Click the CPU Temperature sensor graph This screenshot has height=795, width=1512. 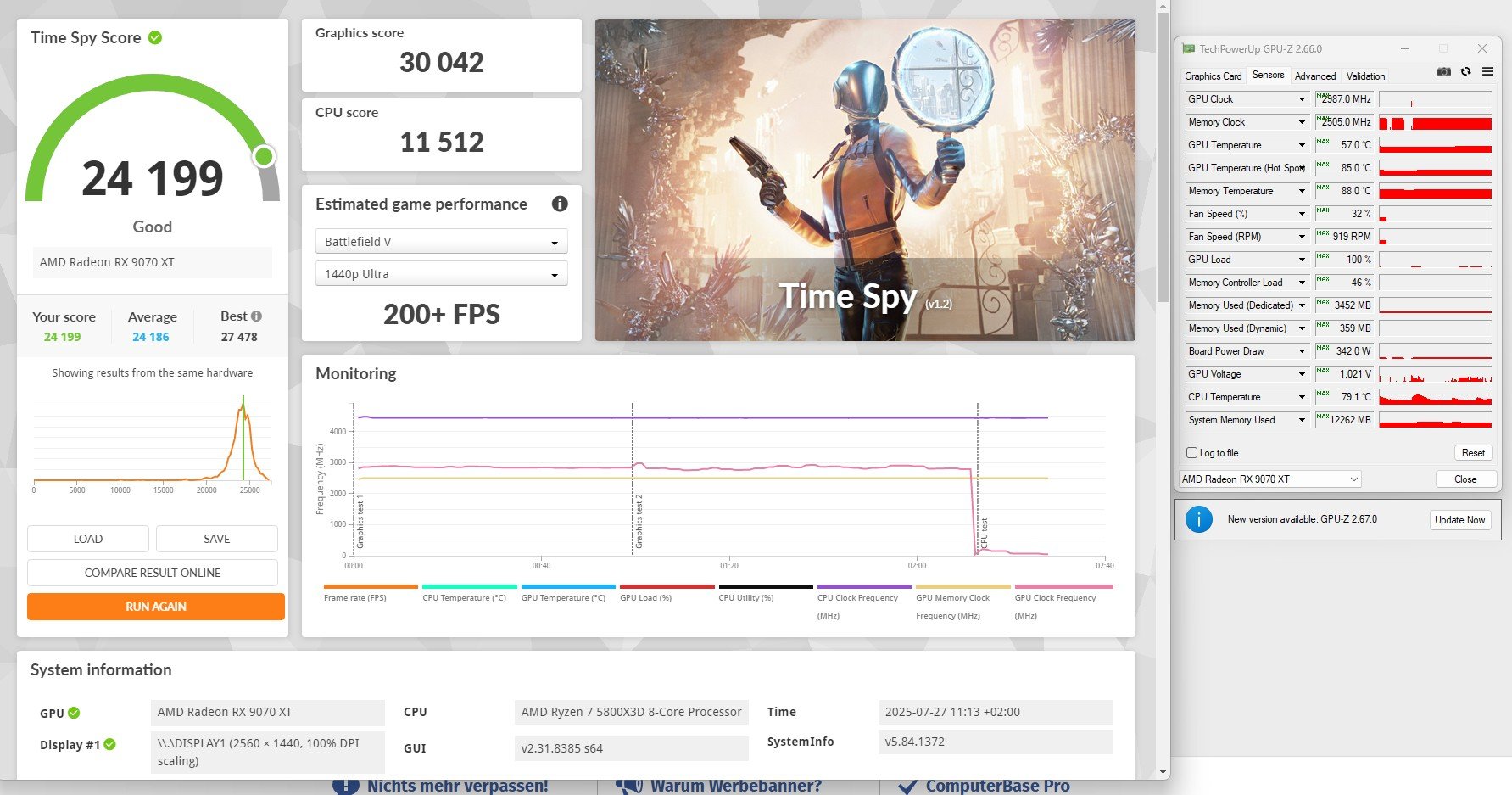click(x=1435, y=397)
